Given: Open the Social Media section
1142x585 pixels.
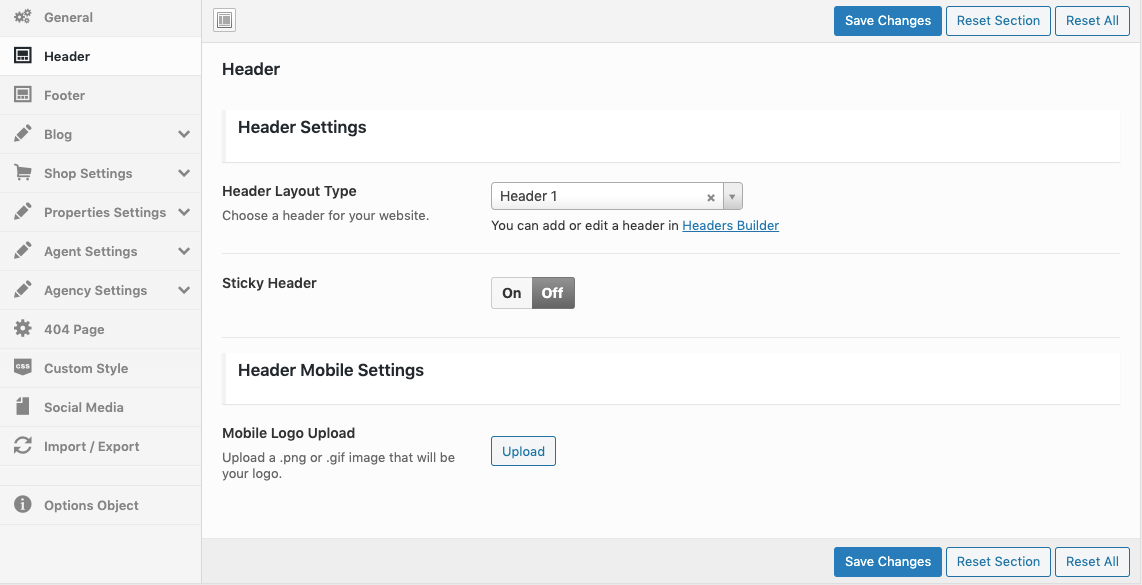Looking at the screenshot, I should click(84, 407).
